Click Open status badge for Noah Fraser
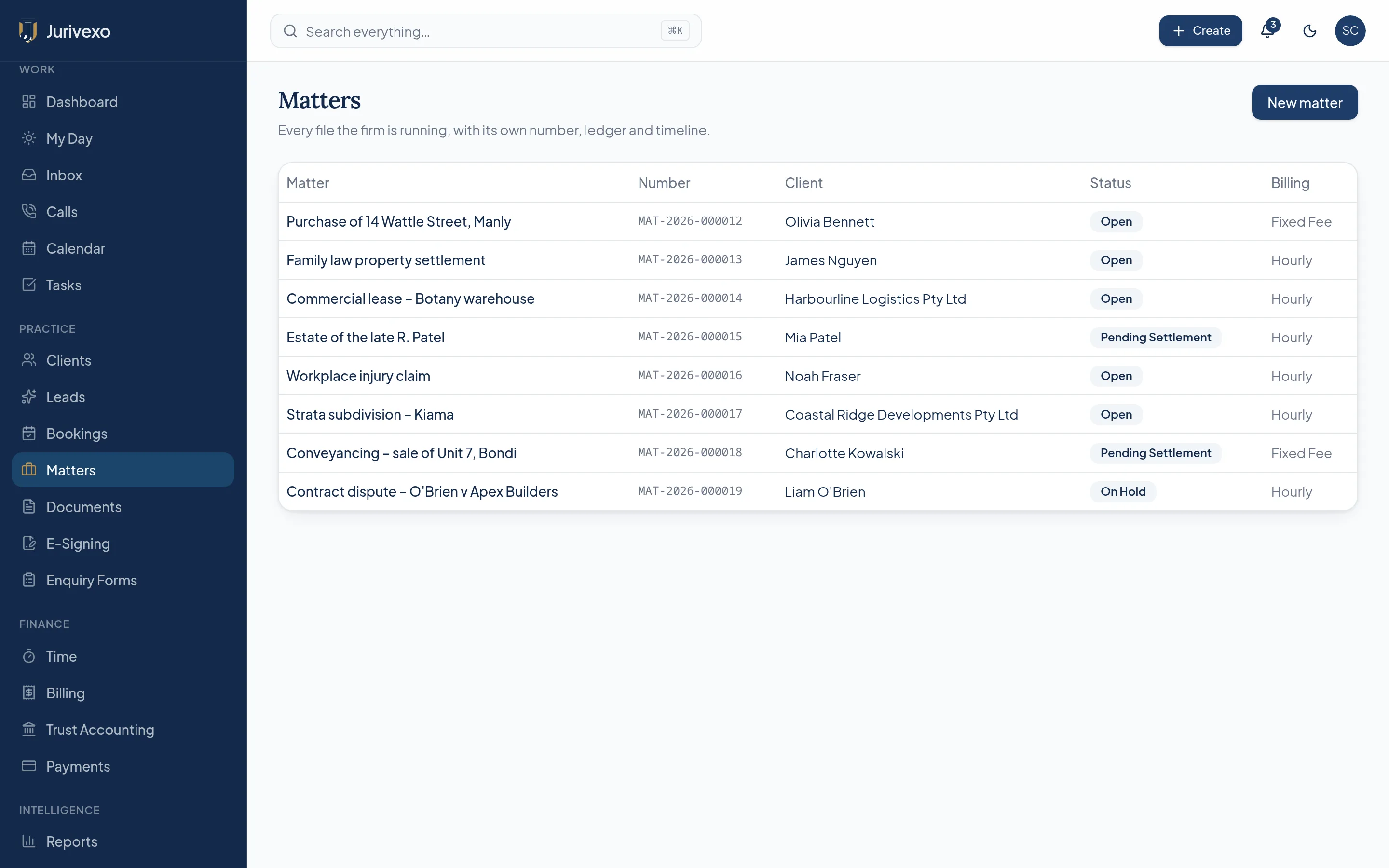1389x868 pixels. (x=1116, y=376)
